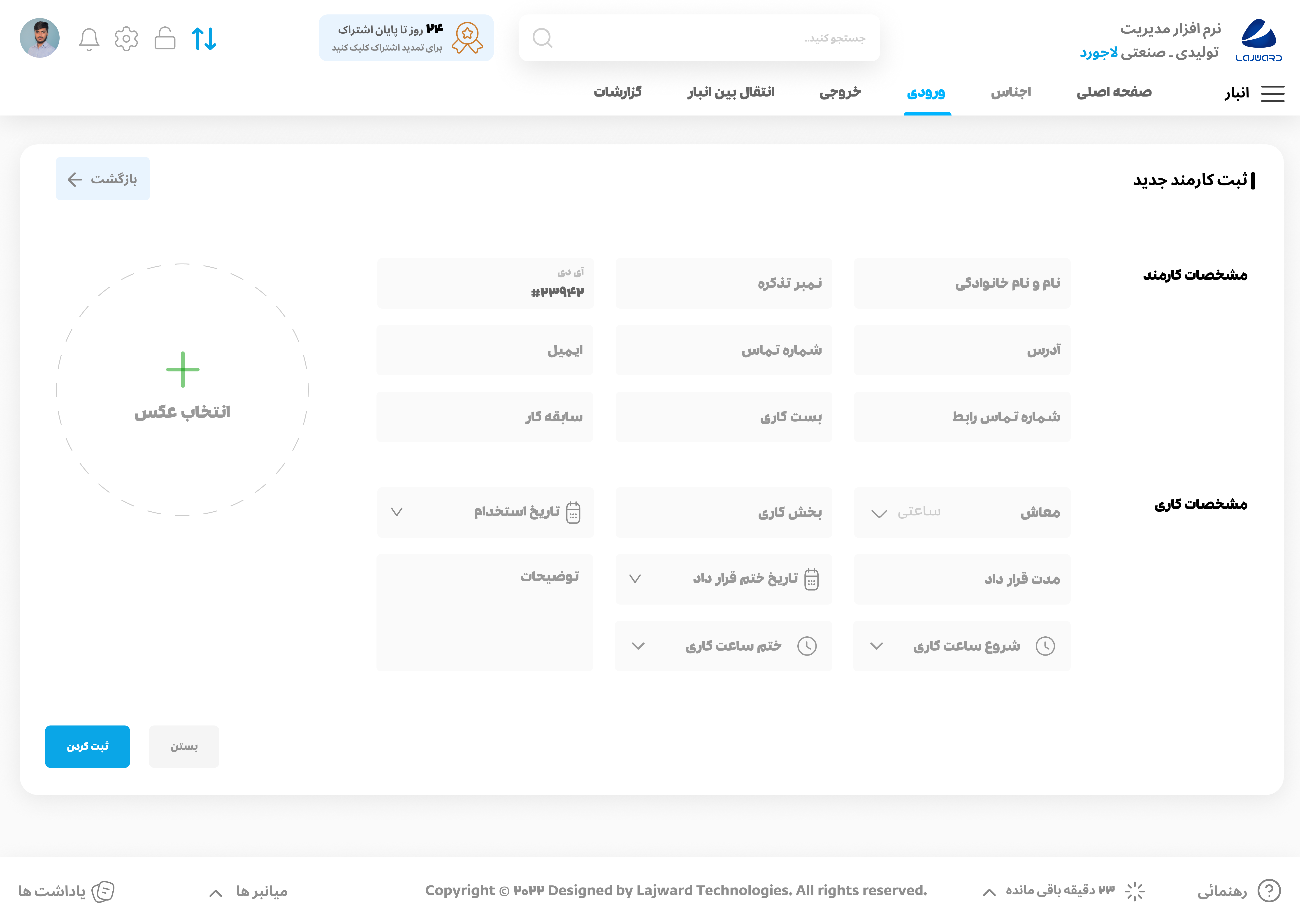Expand the شروع ساعت کاری time dropdown
1300x924 pixels.
[877, 646]
